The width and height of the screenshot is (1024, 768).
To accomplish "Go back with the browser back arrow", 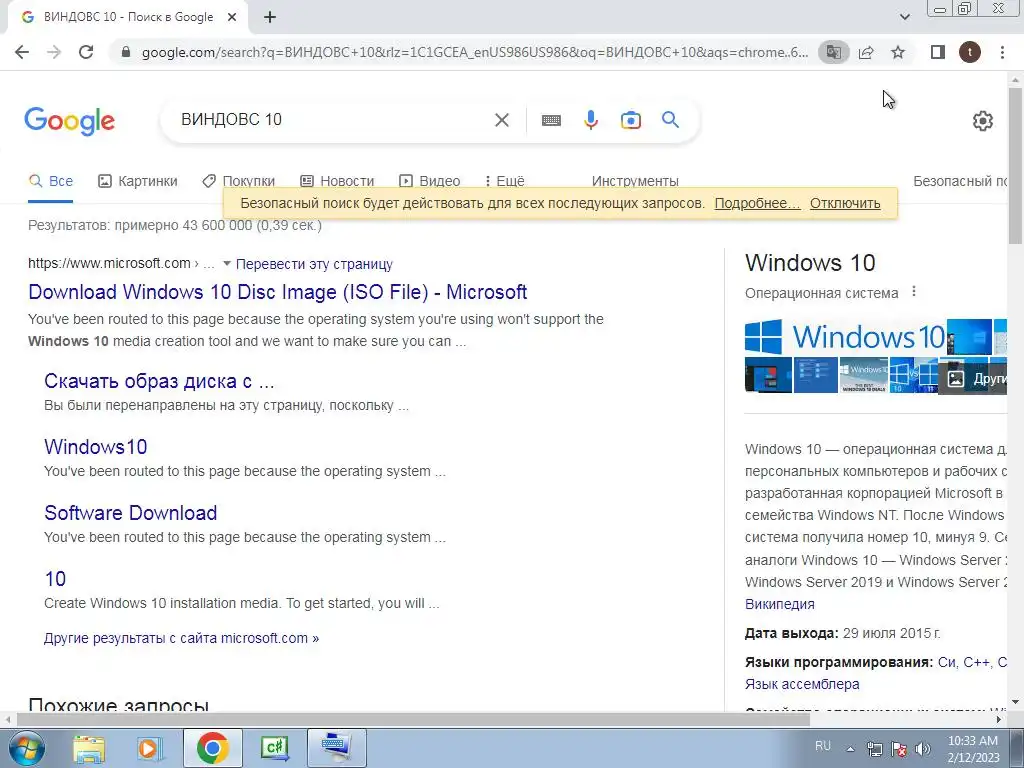I will point(22,52).
